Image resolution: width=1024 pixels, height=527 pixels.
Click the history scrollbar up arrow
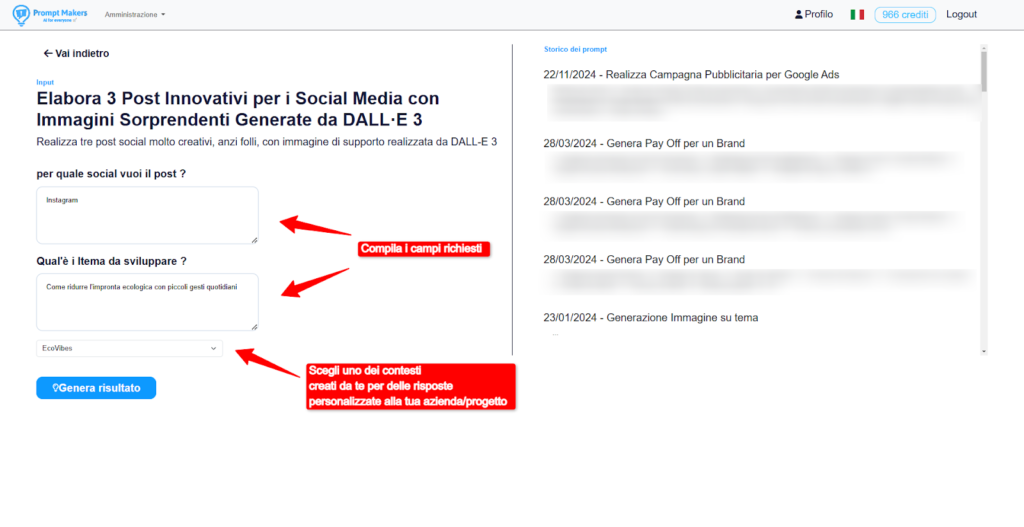tap(984, 48)
